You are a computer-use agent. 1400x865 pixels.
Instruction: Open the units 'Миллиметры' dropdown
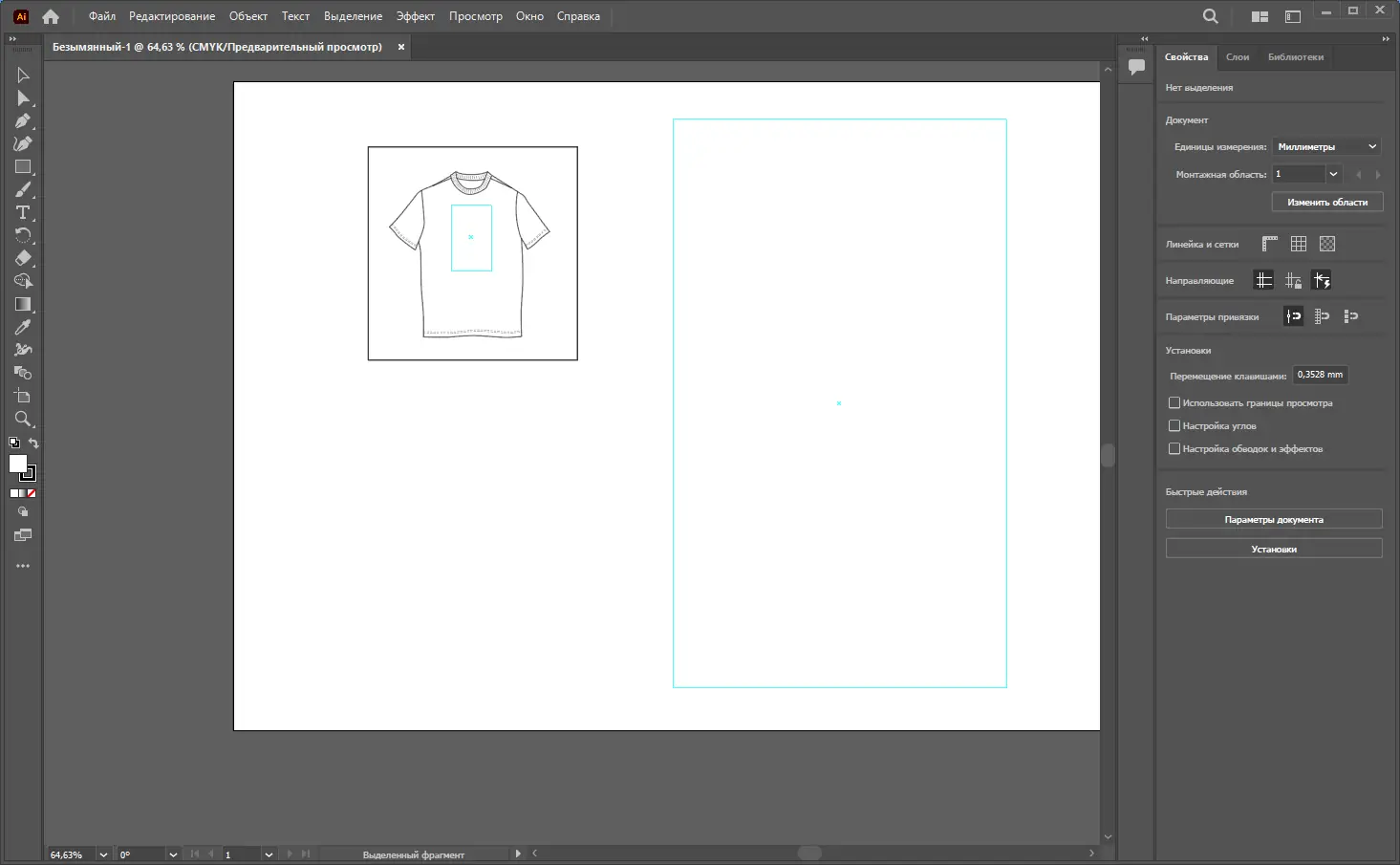[1327, 146]
